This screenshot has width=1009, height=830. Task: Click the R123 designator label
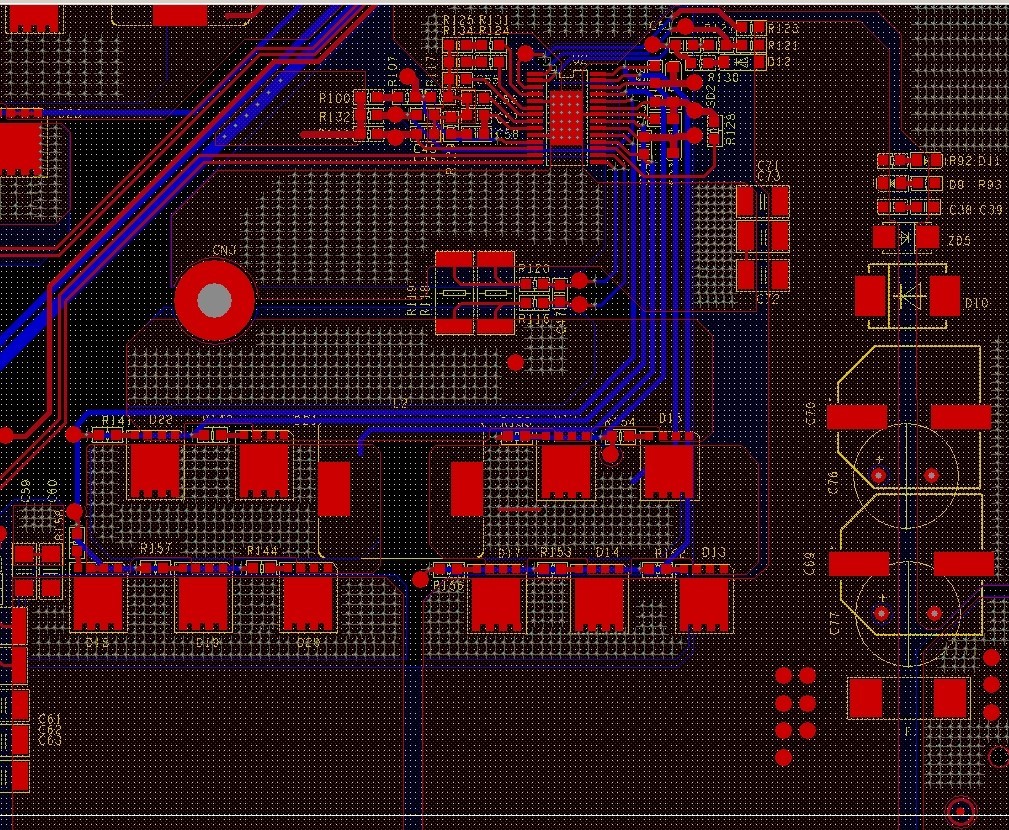point(783,29)
